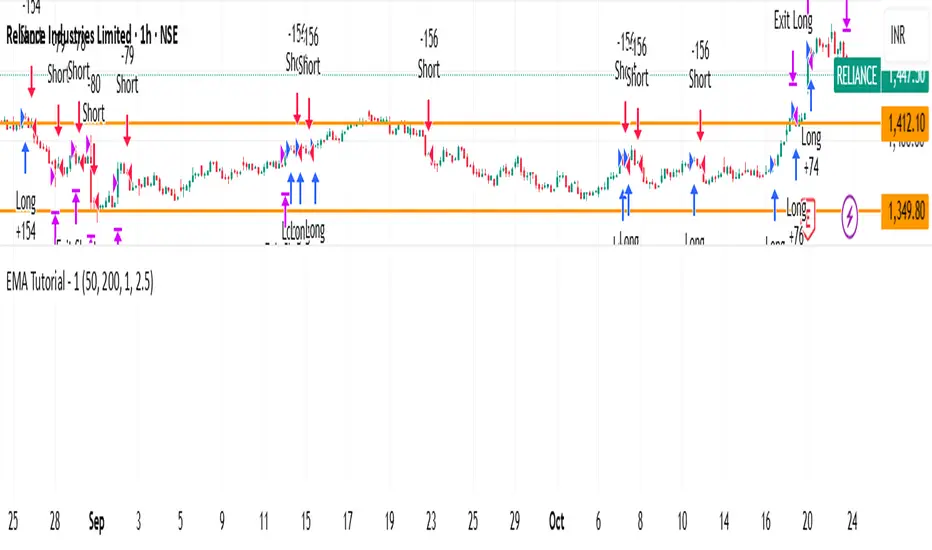Click the 'Long +154' trade label
The image size is (932, 550).
26,216
